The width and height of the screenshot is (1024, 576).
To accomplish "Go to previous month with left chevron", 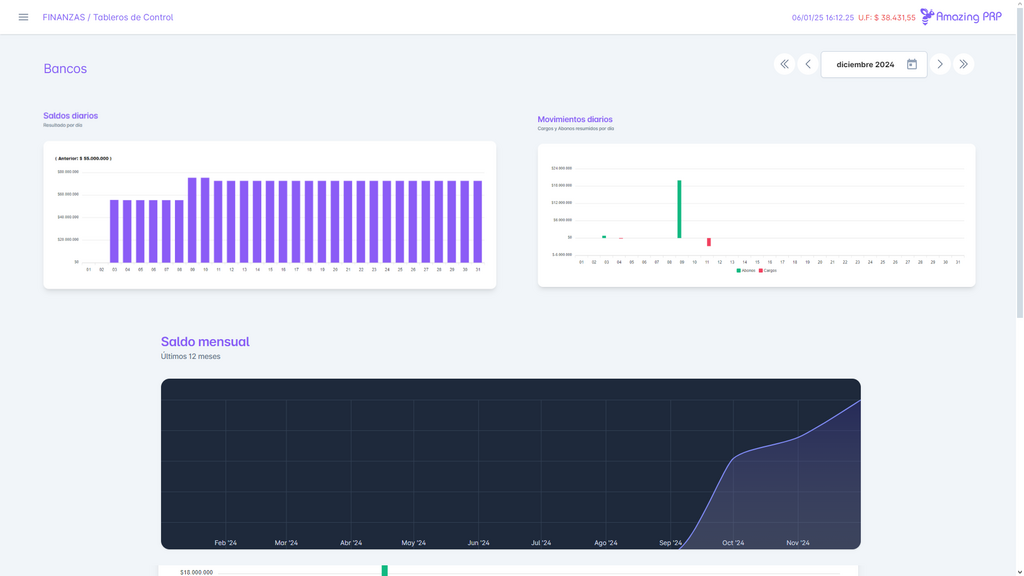I will pyautogui.click(x=808, y=64).
